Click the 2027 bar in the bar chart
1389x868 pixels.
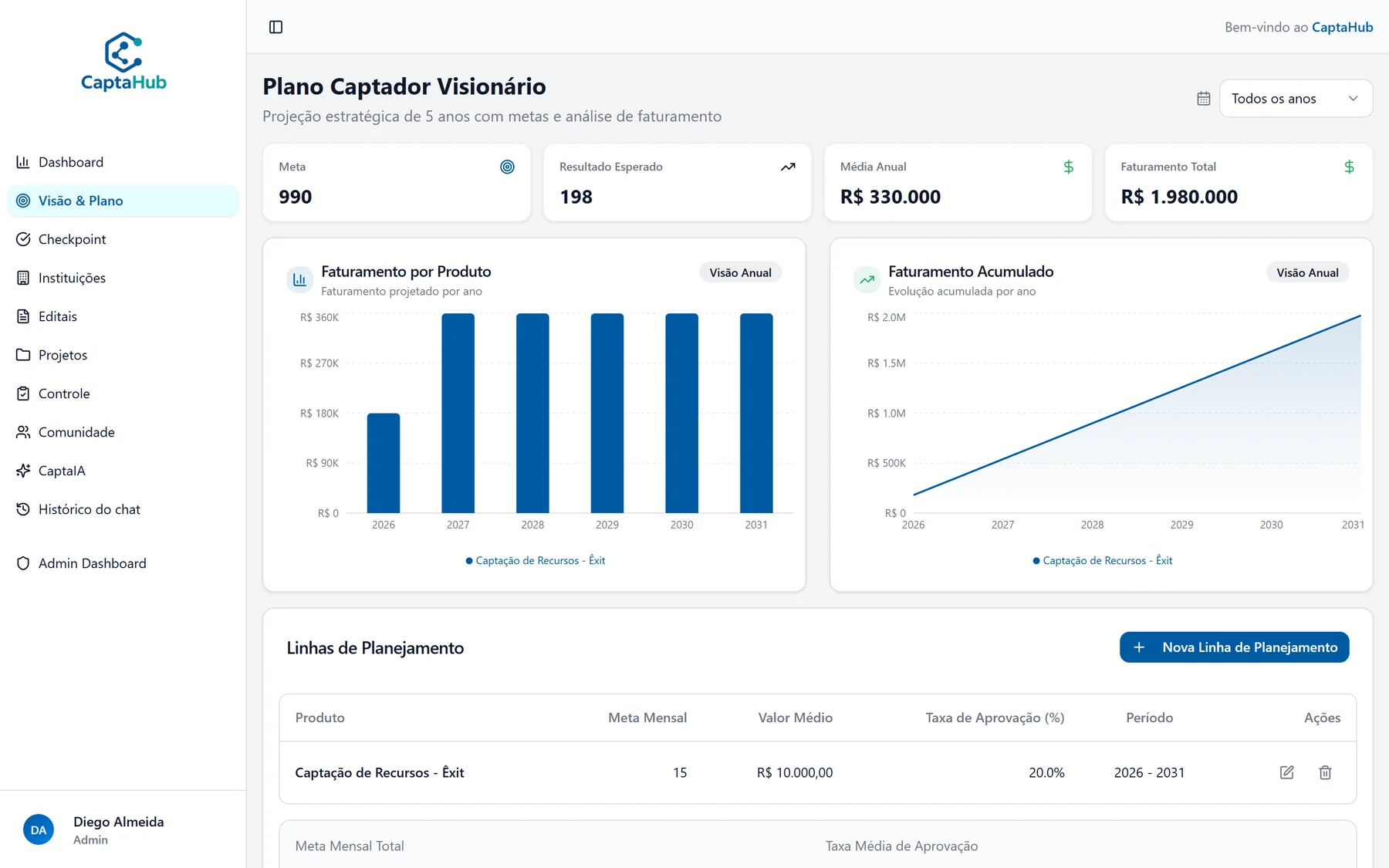pyautogui.click(x=458, y=413)
